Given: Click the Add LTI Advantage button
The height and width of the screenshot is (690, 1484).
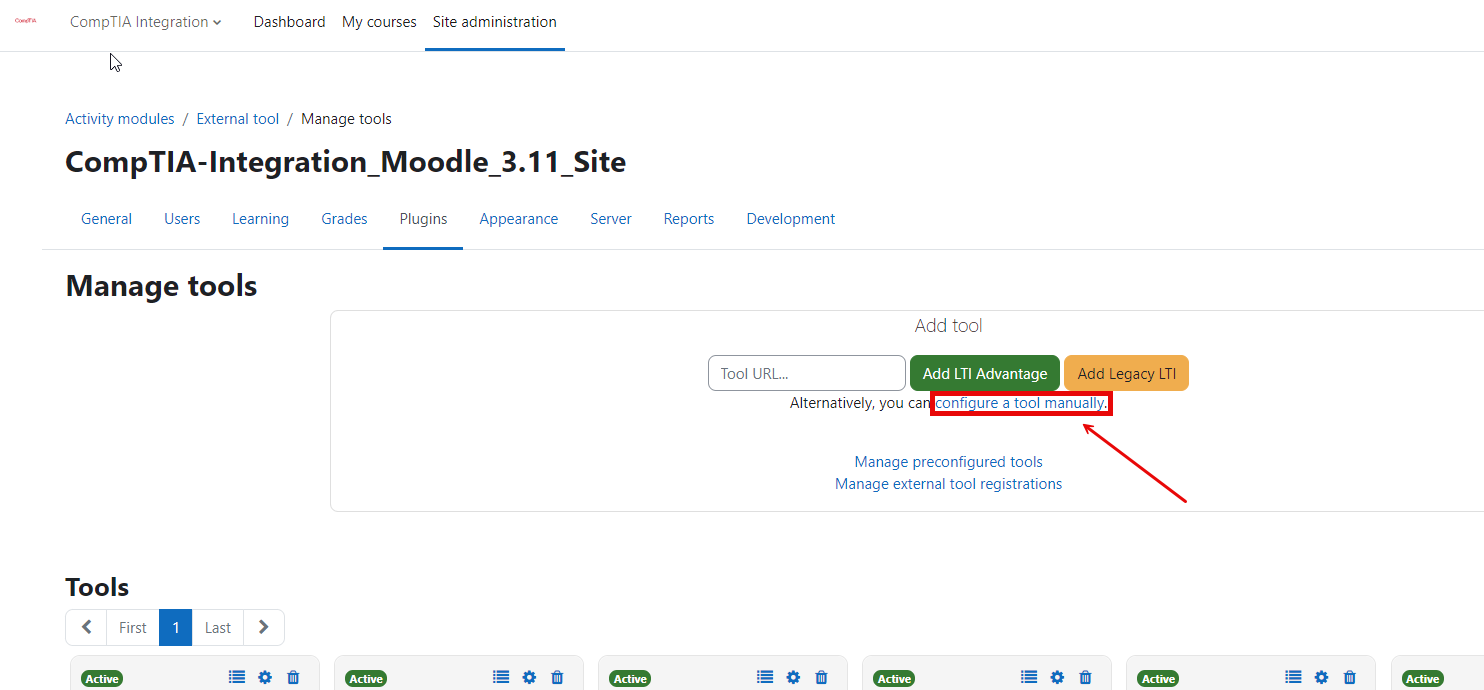Looking at the screenshot, I should [984, 373].
